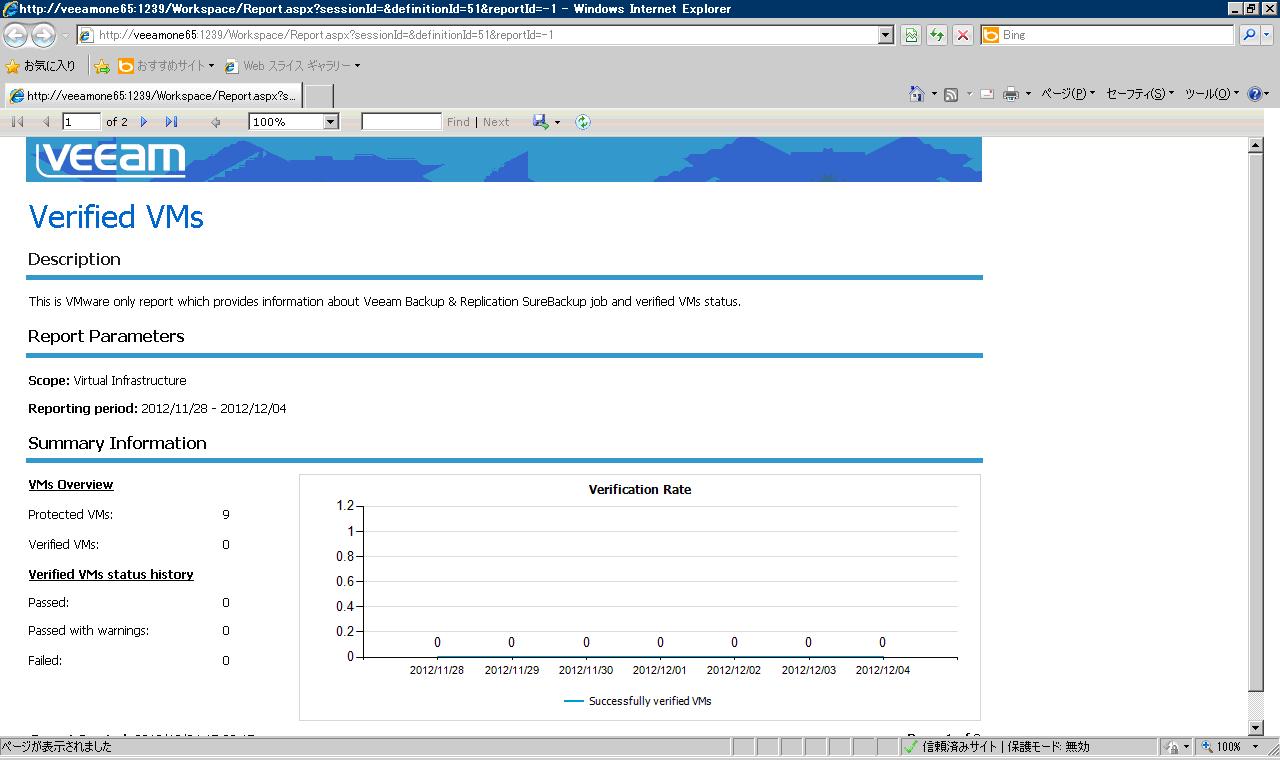Image resolution: width=1280 pixels, height=760 pixels.
Task: Click the Find text input field
Action: (x=401, y=122)
